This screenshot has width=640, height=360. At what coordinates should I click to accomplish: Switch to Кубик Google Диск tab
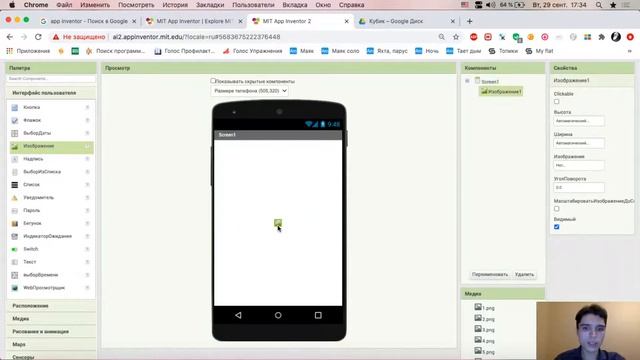pyautogui.click(x=406, y=21)
